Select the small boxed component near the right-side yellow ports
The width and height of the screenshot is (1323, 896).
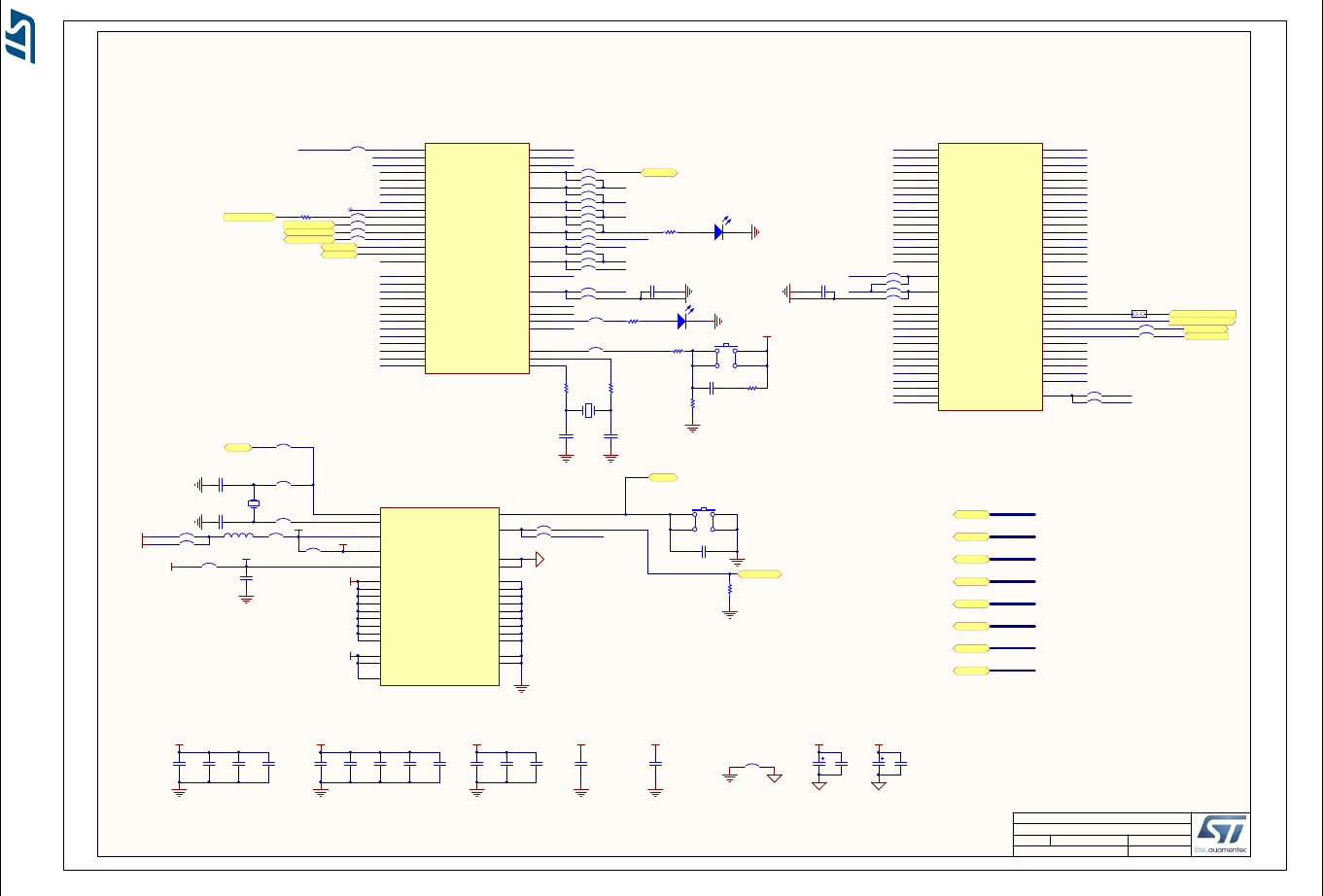tap(1139, 314)
